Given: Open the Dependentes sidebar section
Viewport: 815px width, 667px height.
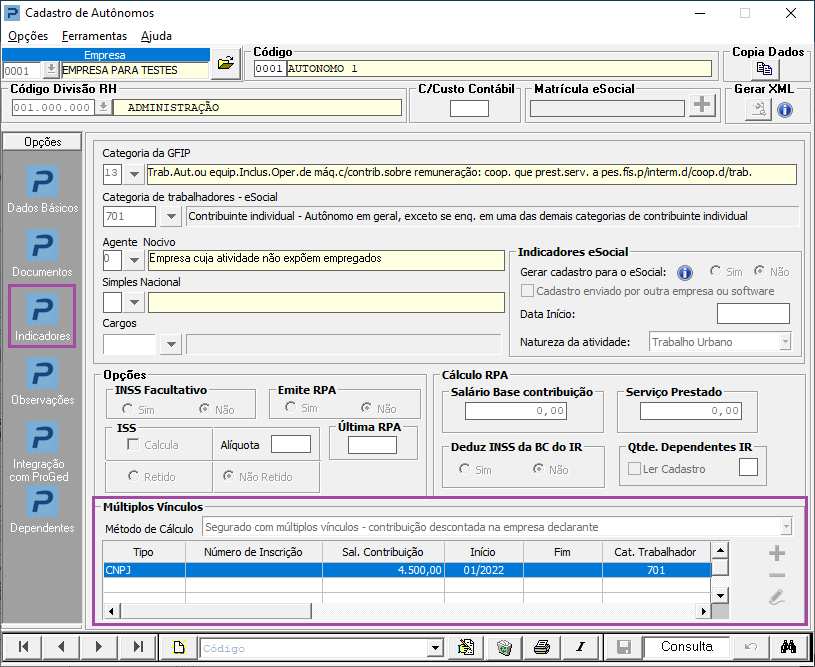Looking at the screenshot, I should (x=41, y=510).
